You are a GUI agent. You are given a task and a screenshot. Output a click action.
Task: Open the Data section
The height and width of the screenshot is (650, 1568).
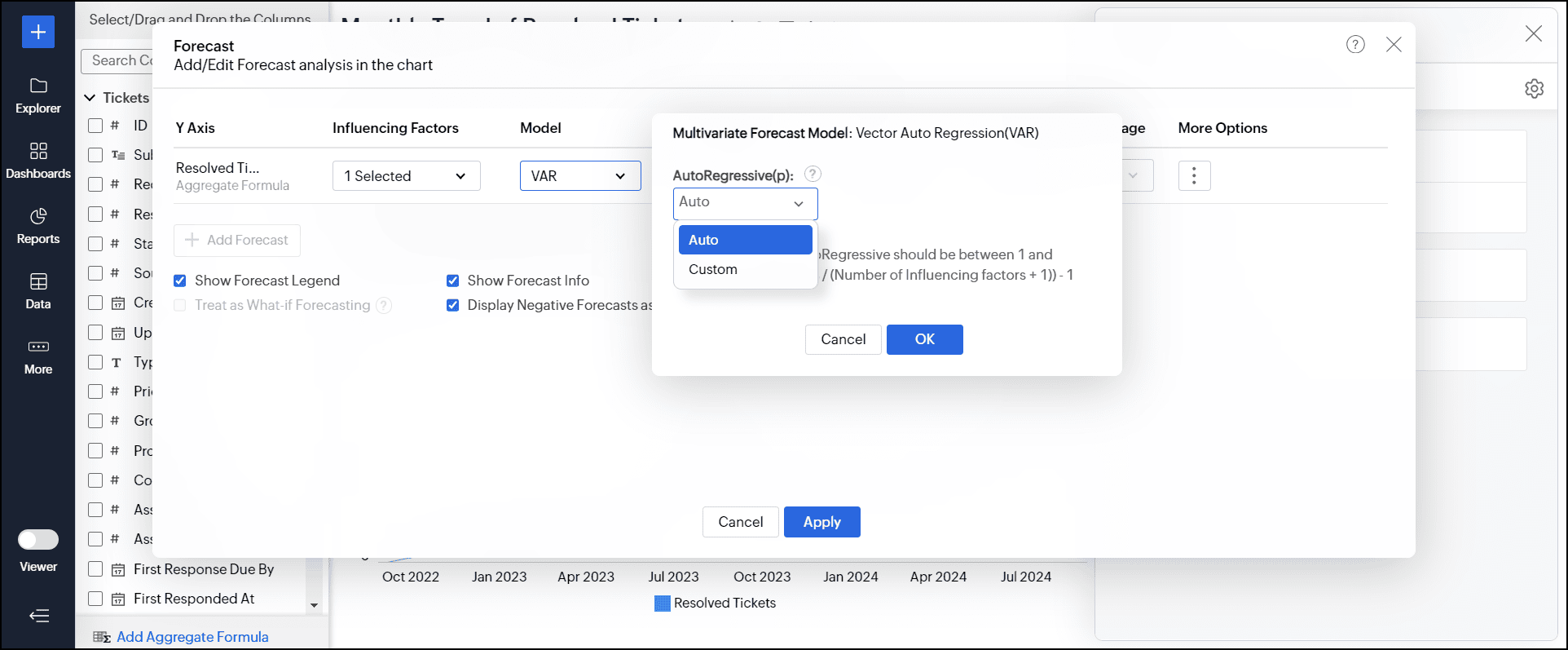click(x=37, y=291)
